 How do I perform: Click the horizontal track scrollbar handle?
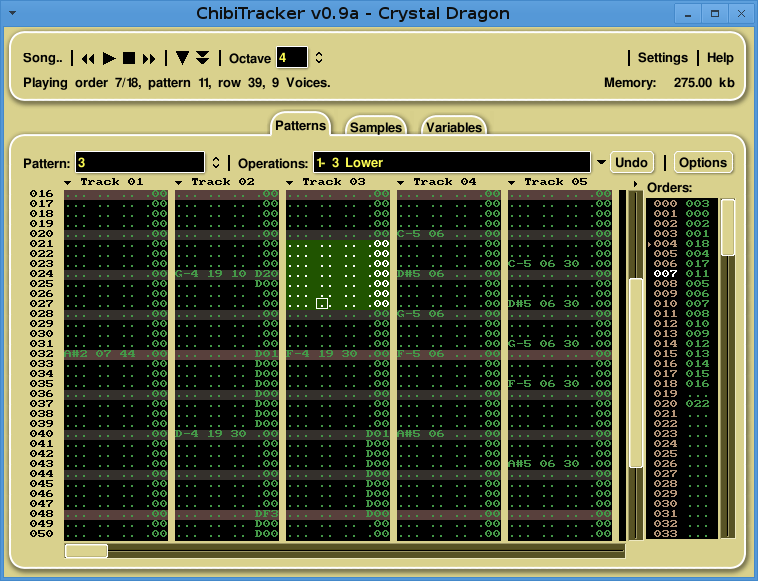point(86,551)
